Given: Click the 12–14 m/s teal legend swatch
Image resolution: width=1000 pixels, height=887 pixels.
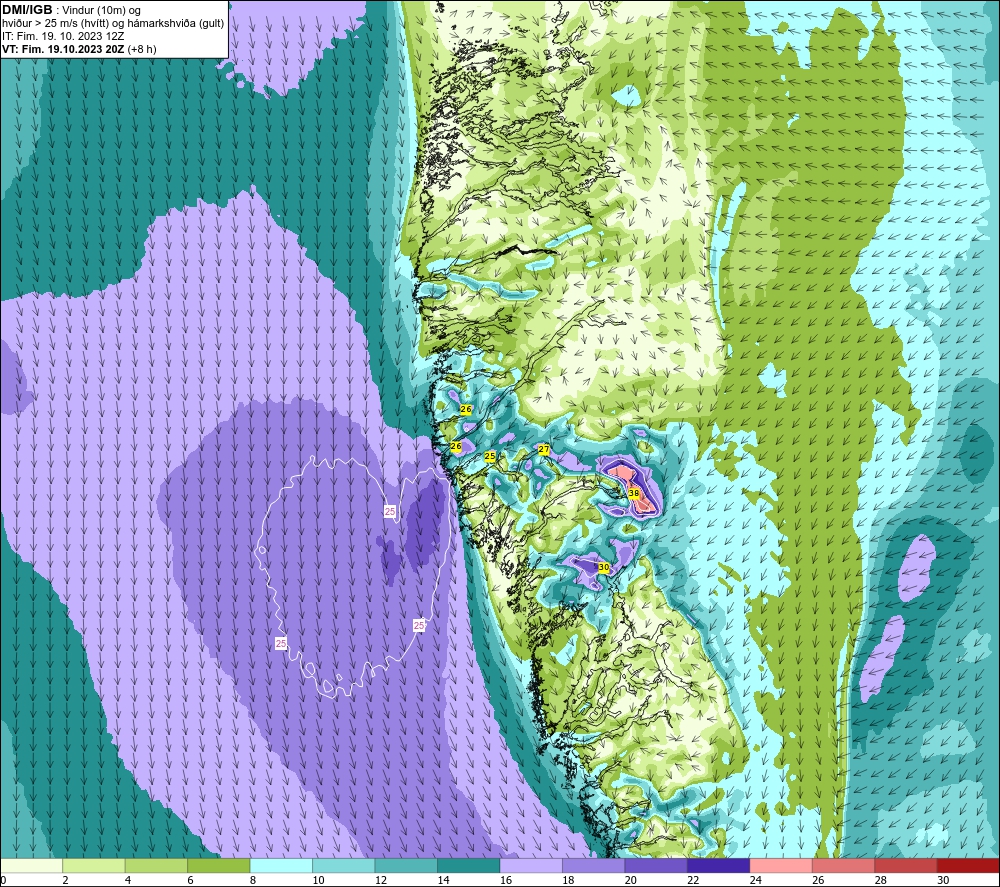Looking at the screenshot, I should tap(406, 865).
